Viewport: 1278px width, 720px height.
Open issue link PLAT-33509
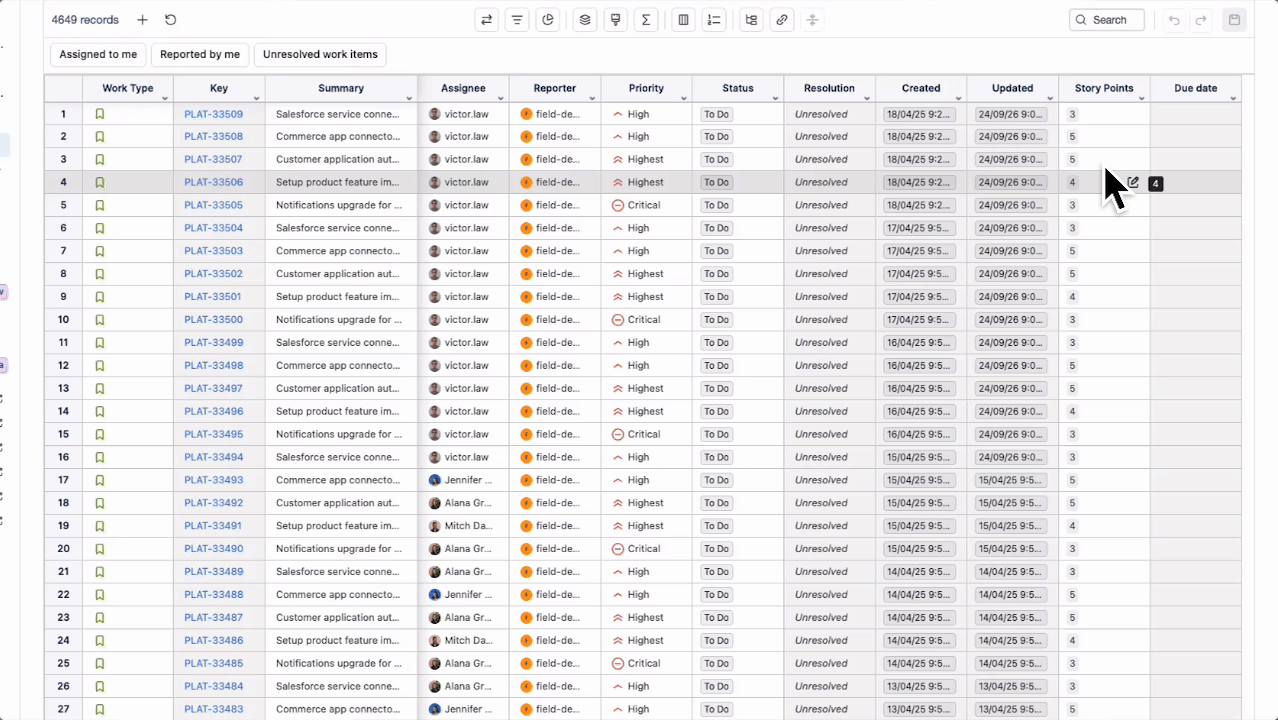click(x=213, y=114)
